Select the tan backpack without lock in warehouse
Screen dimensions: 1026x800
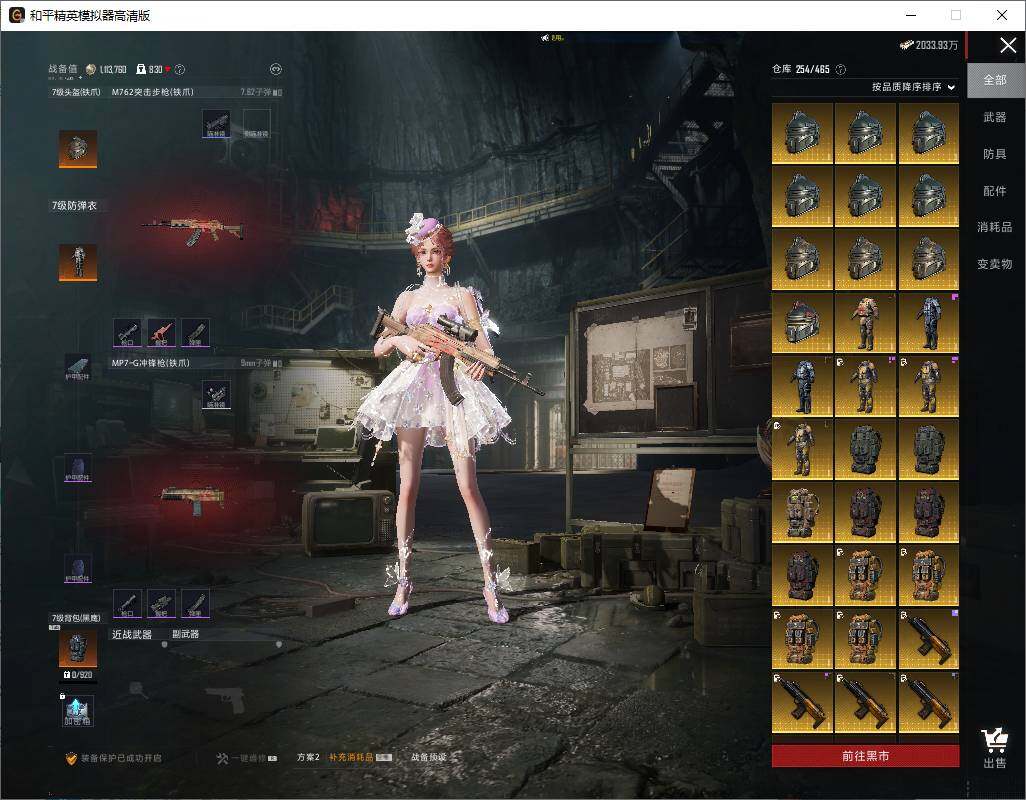pyautogui.click(x=802, y=512)
